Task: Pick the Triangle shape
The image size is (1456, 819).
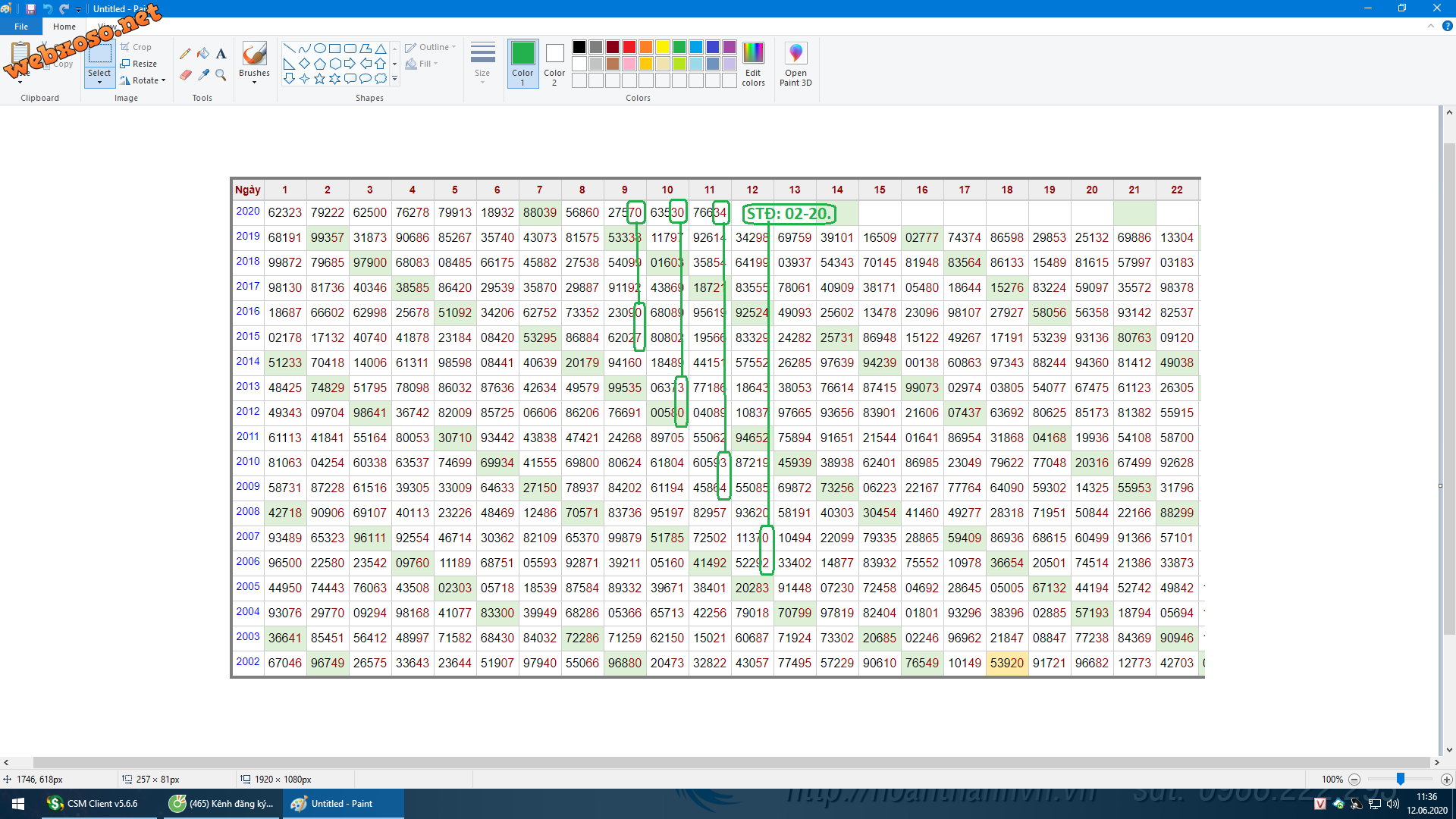Action: pyautogui.click(x=381, y=48)
